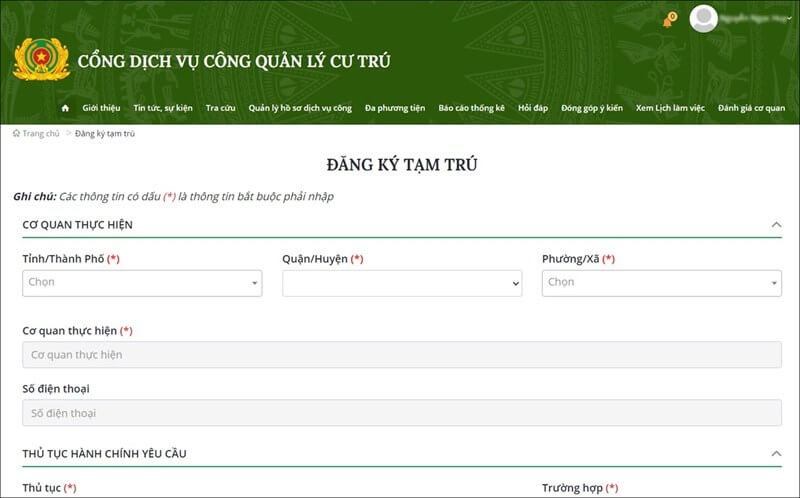
Task: Open the Hỏi đáp menu
Action: 533,108
